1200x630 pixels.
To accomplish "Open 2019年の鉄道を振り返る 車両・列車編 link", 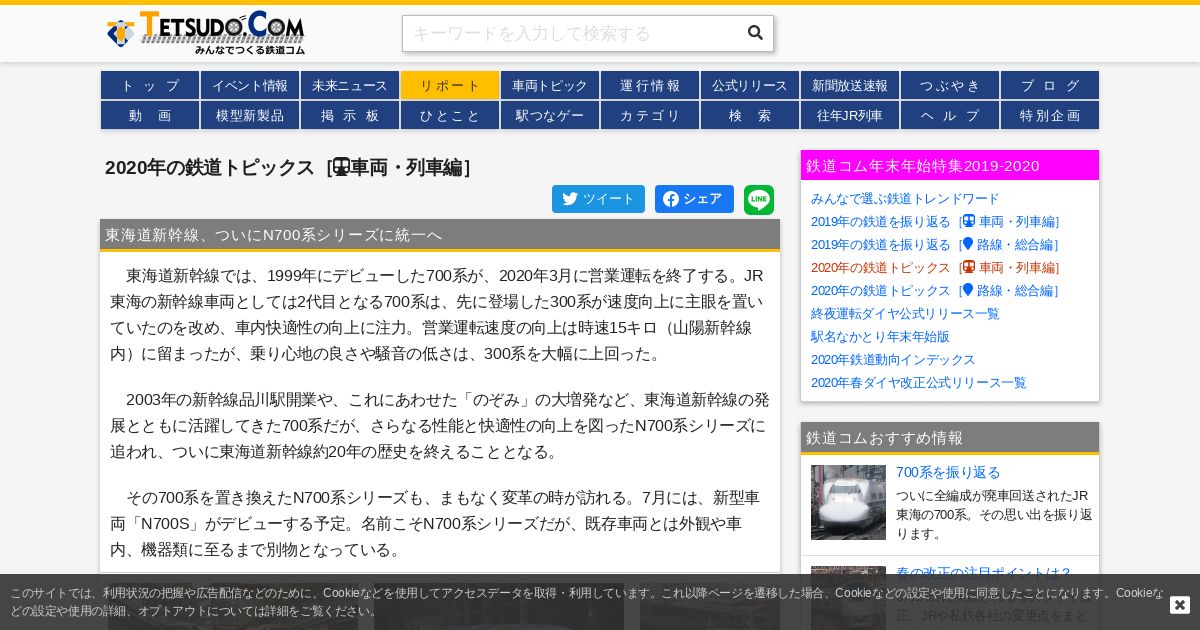I will [x=935, y=221].
